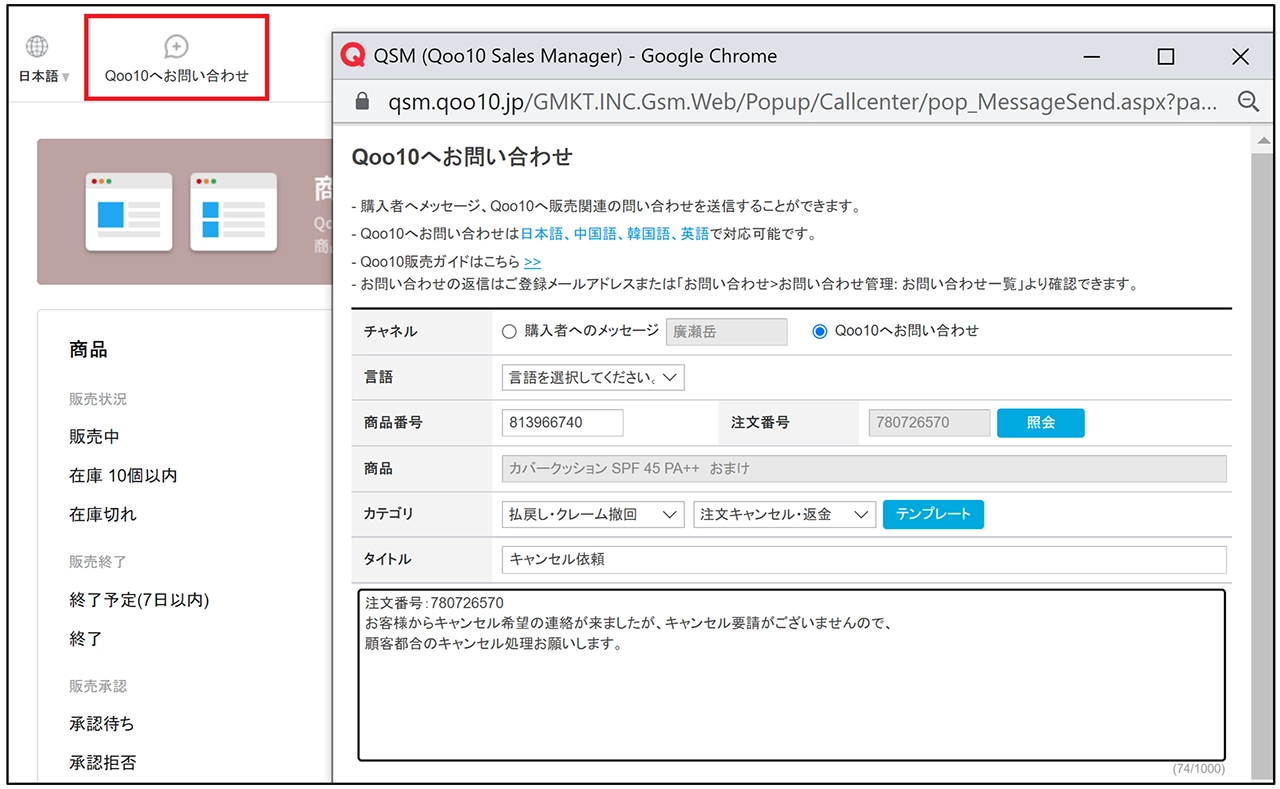Click the 注文番号 field showing 780726570
The image size is (1280, 789).
click(929, 423)
